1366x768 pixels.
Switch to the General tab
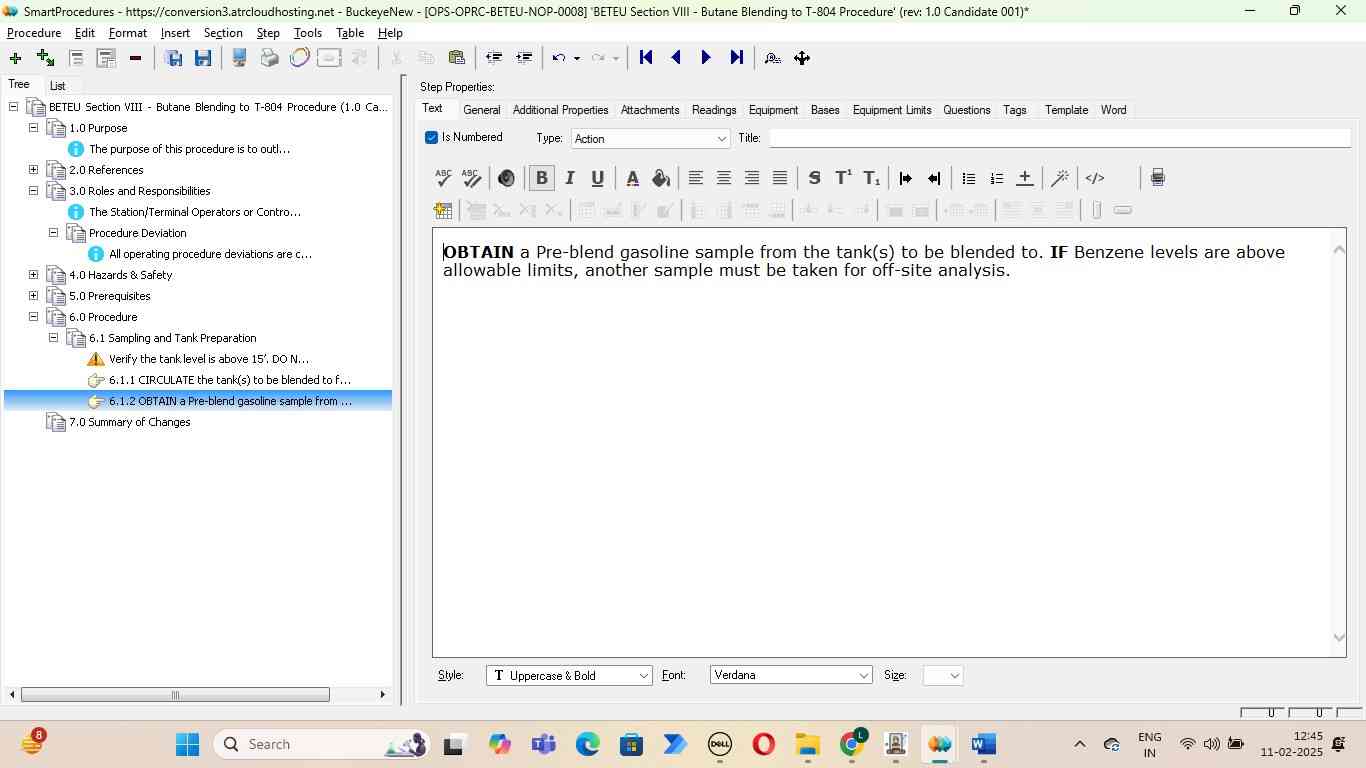pyautogui.click(x=482, y=110)
